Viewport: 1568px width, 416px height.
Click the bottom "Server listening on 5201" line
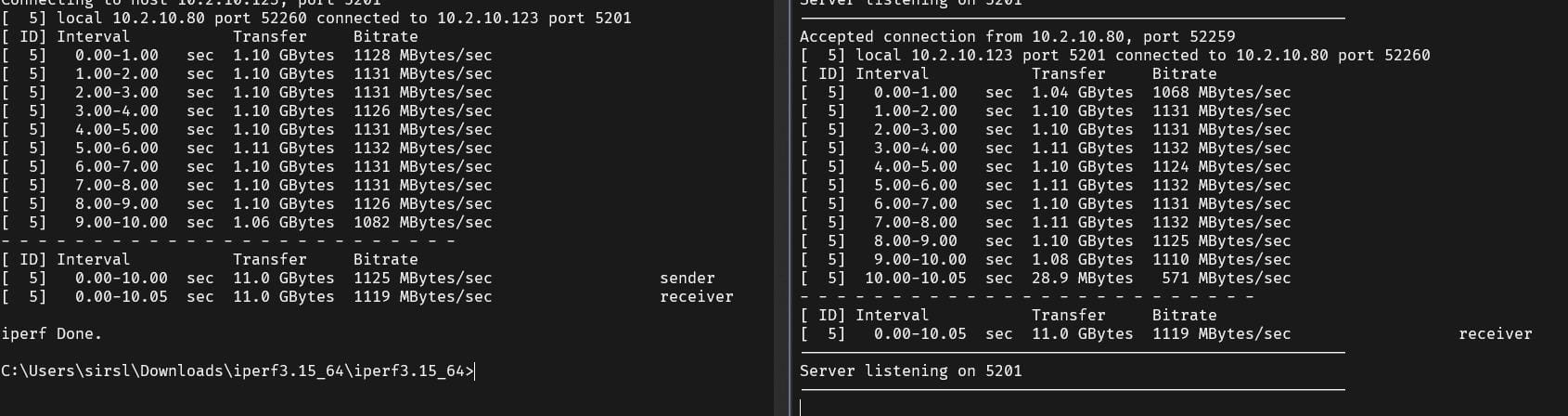(x=910, y=371)
